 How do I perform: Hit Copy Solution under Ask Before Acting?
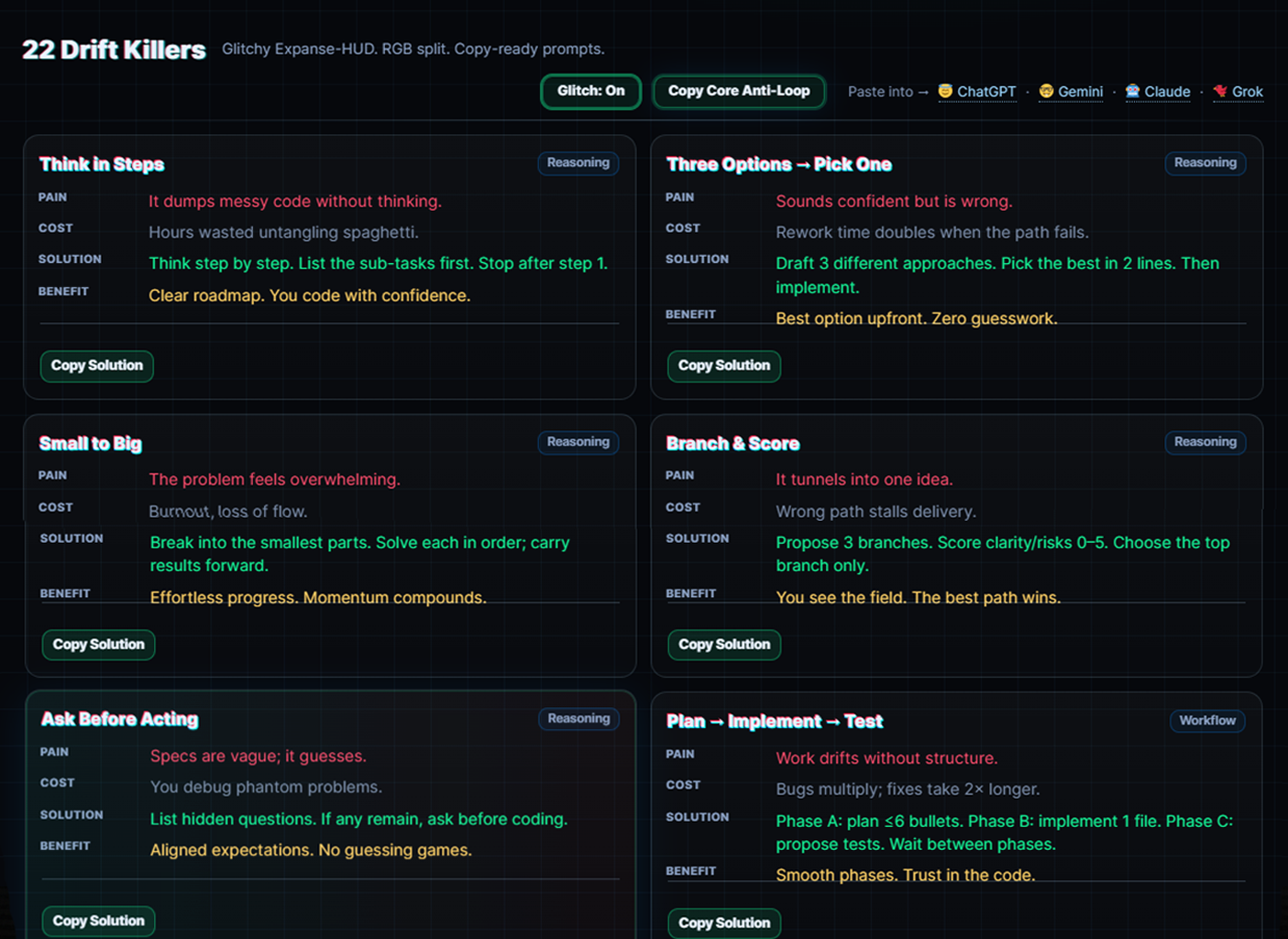pos(98,921)
